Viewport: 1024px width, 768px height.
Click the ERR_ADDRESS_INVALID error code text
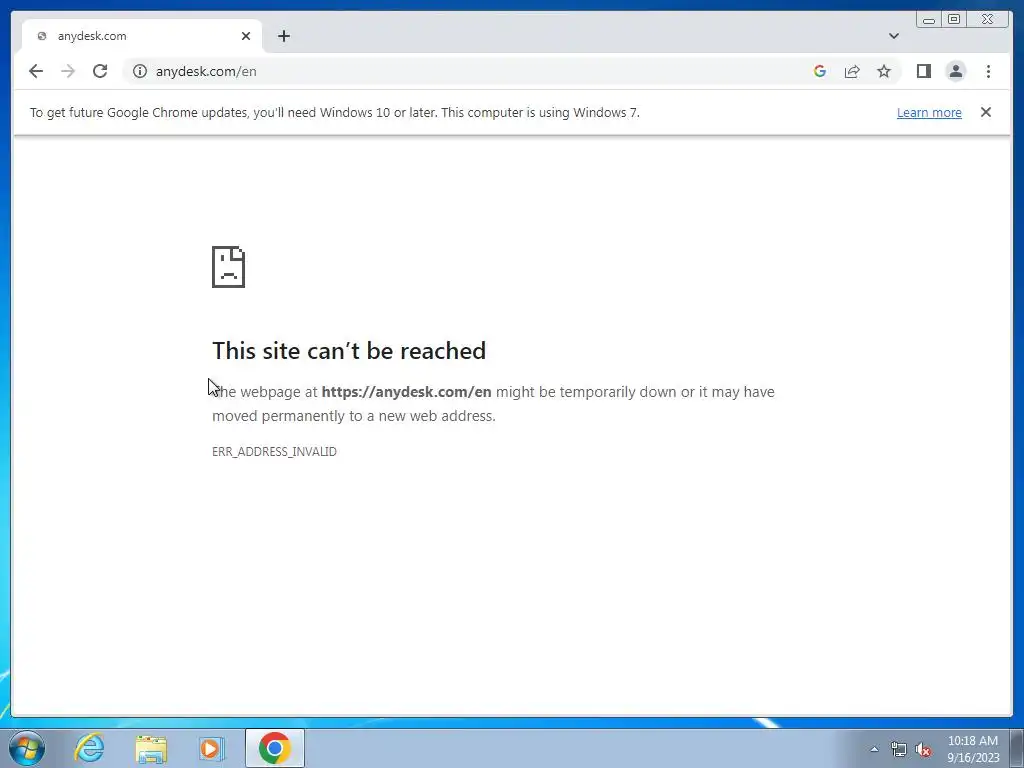coord(274,451)
